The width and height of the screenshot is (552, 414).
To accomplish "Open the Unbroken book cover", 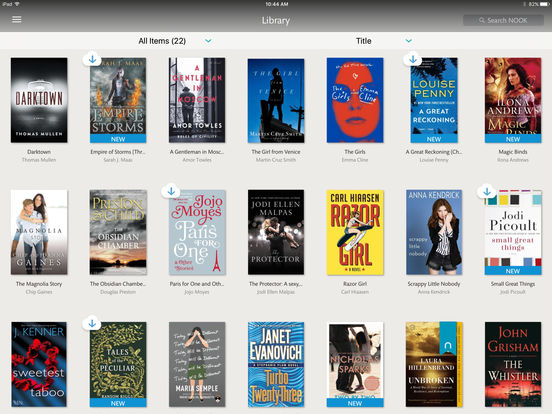I will 434,364.
